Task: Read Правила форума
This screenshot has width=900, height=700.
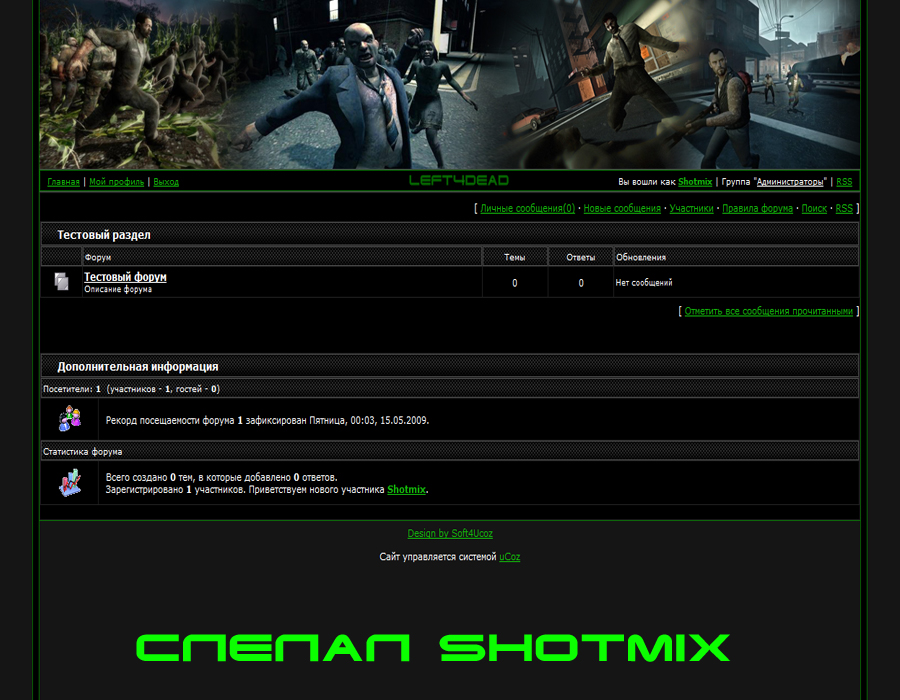Action: (758, 208)
